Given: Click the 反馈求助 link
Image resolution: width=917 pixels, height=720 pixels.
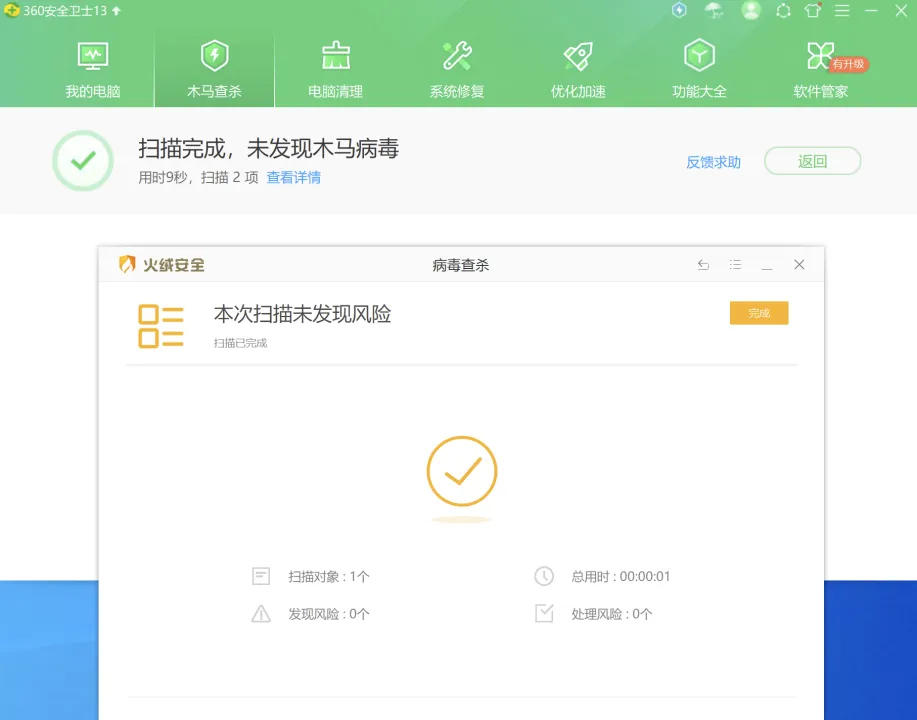Looking at the screenshot, I should pos(713,162).
